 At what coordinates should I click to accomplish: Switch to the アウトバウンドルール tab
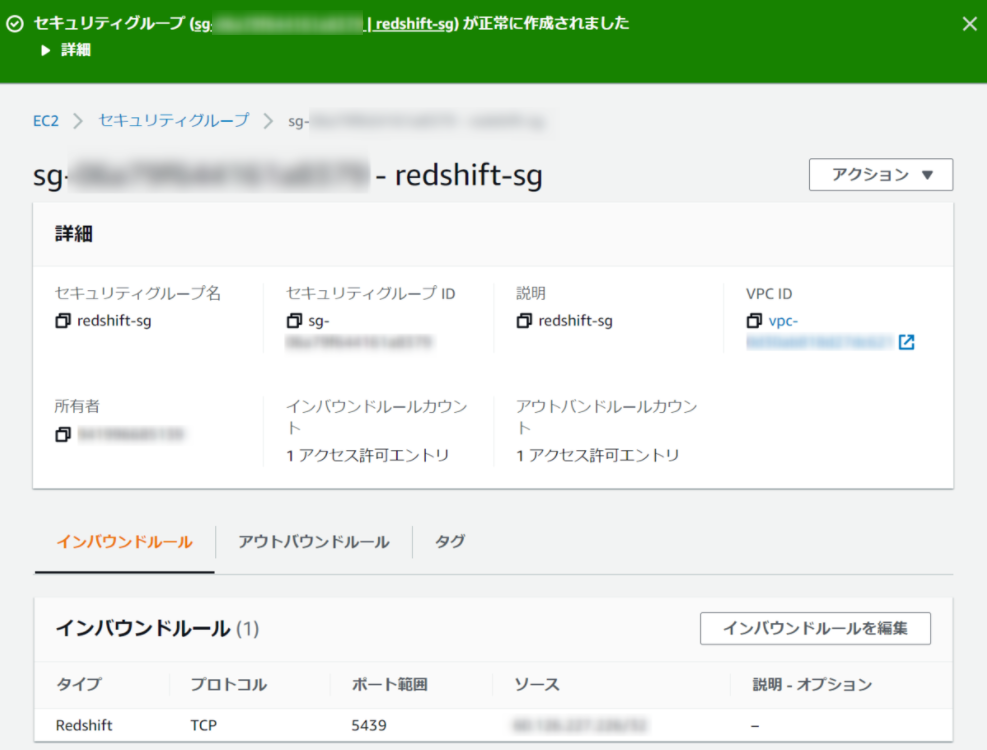pyautogui.click(x=312, y=541)
